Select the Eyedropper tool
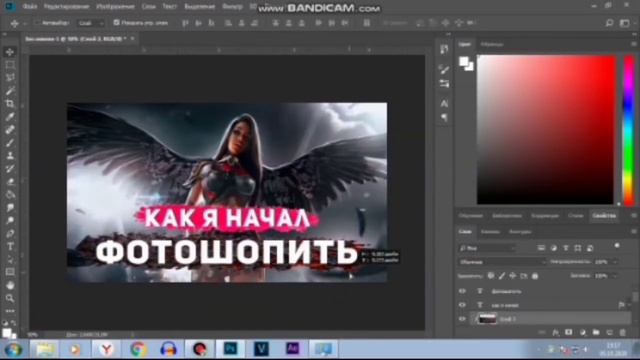 [10, 117]
